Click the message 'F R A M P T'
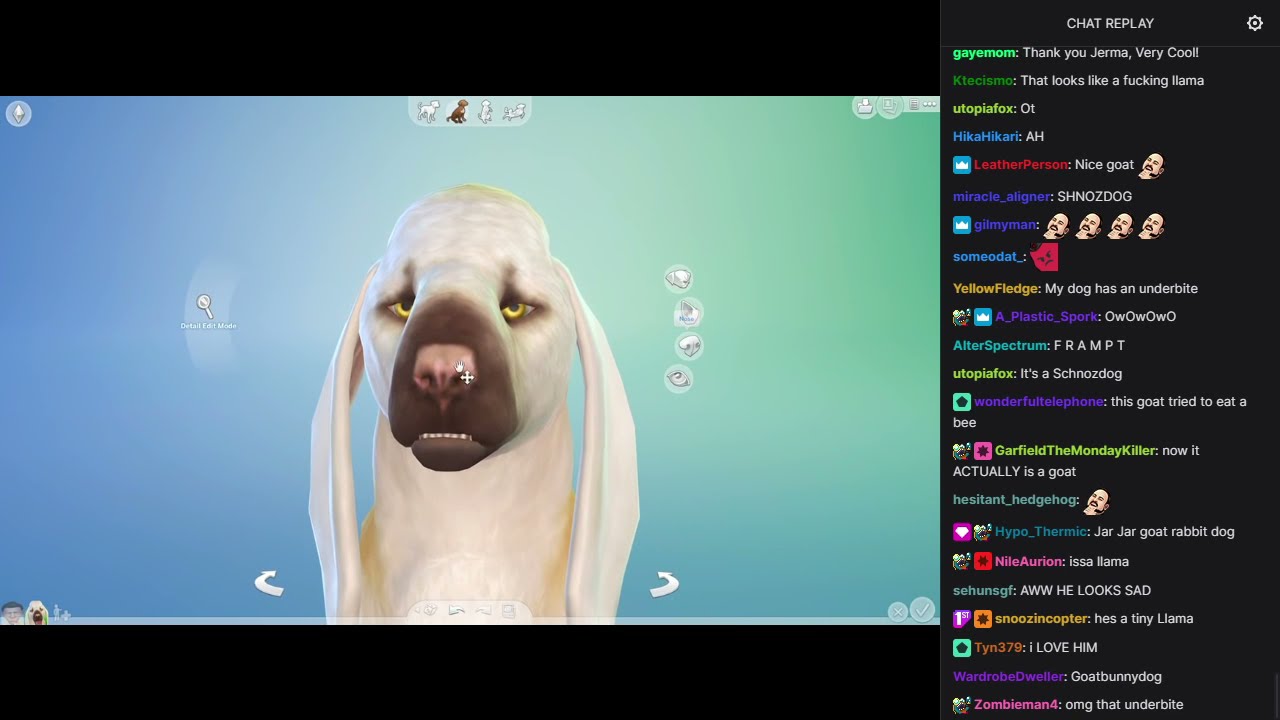The image size is (1280, 720). click(1089, 345)
